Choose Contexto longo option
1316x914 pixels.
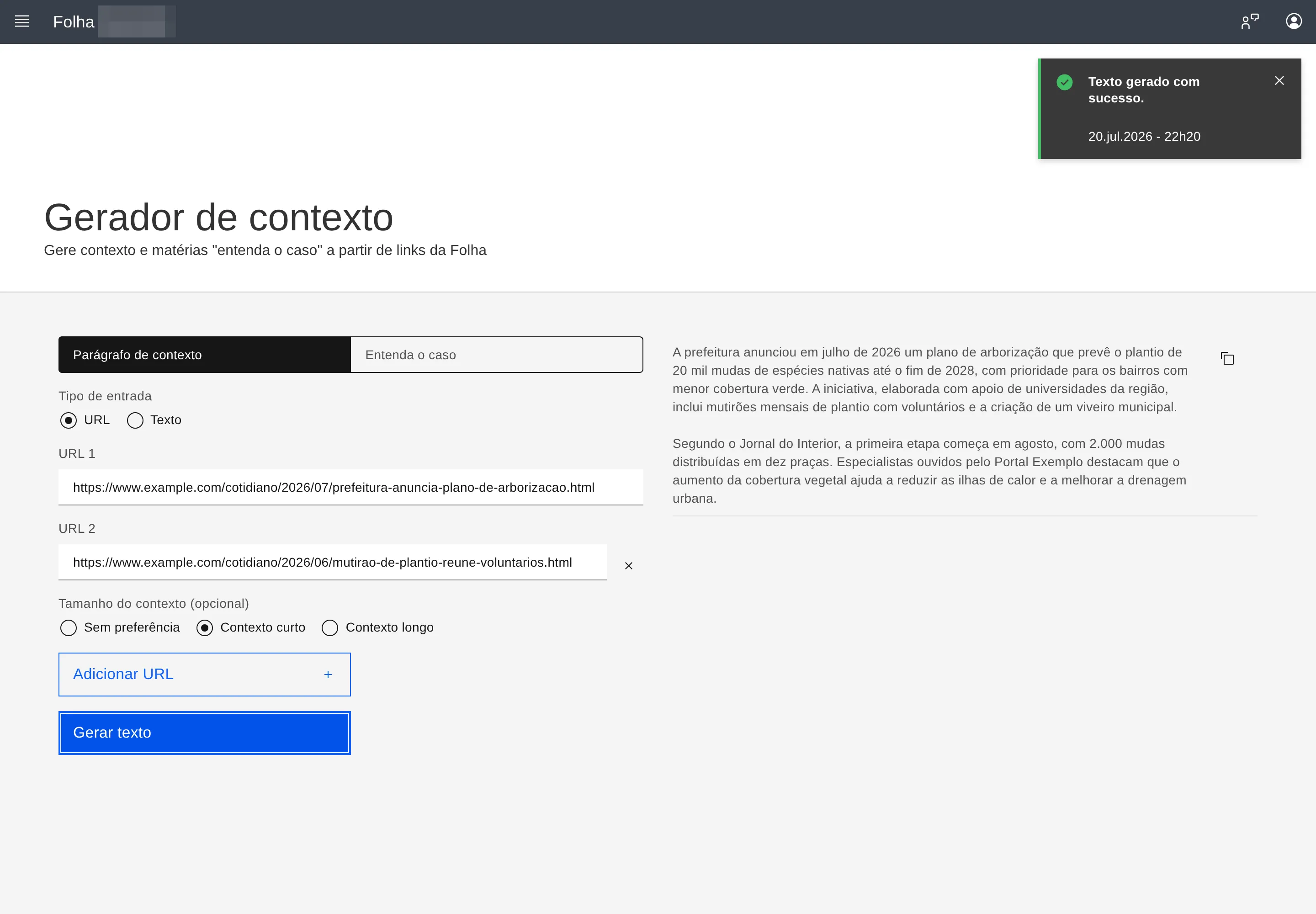pyautogui.click(x=330, y=627)
